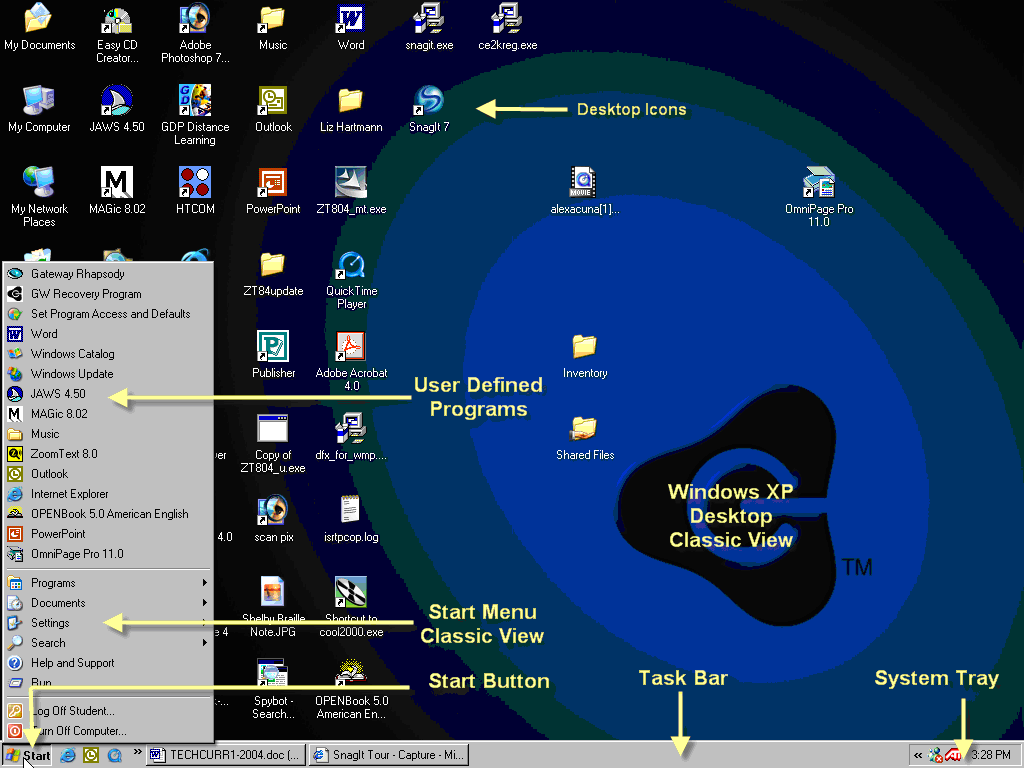Click the Start button
The image size is (1024, 768).
point(27,756)
